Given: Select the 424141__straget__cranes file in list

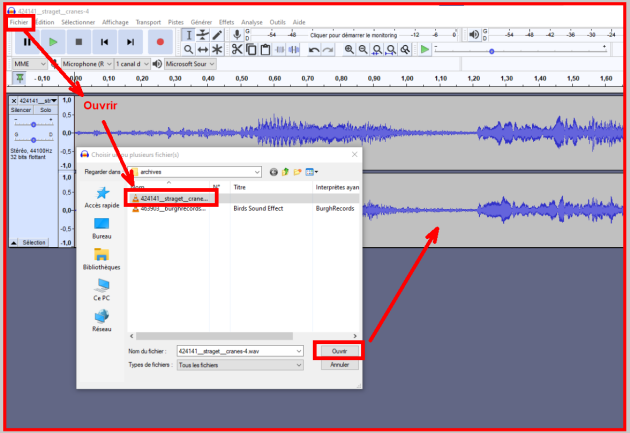Looking at the screenshot, I should 174,198.
